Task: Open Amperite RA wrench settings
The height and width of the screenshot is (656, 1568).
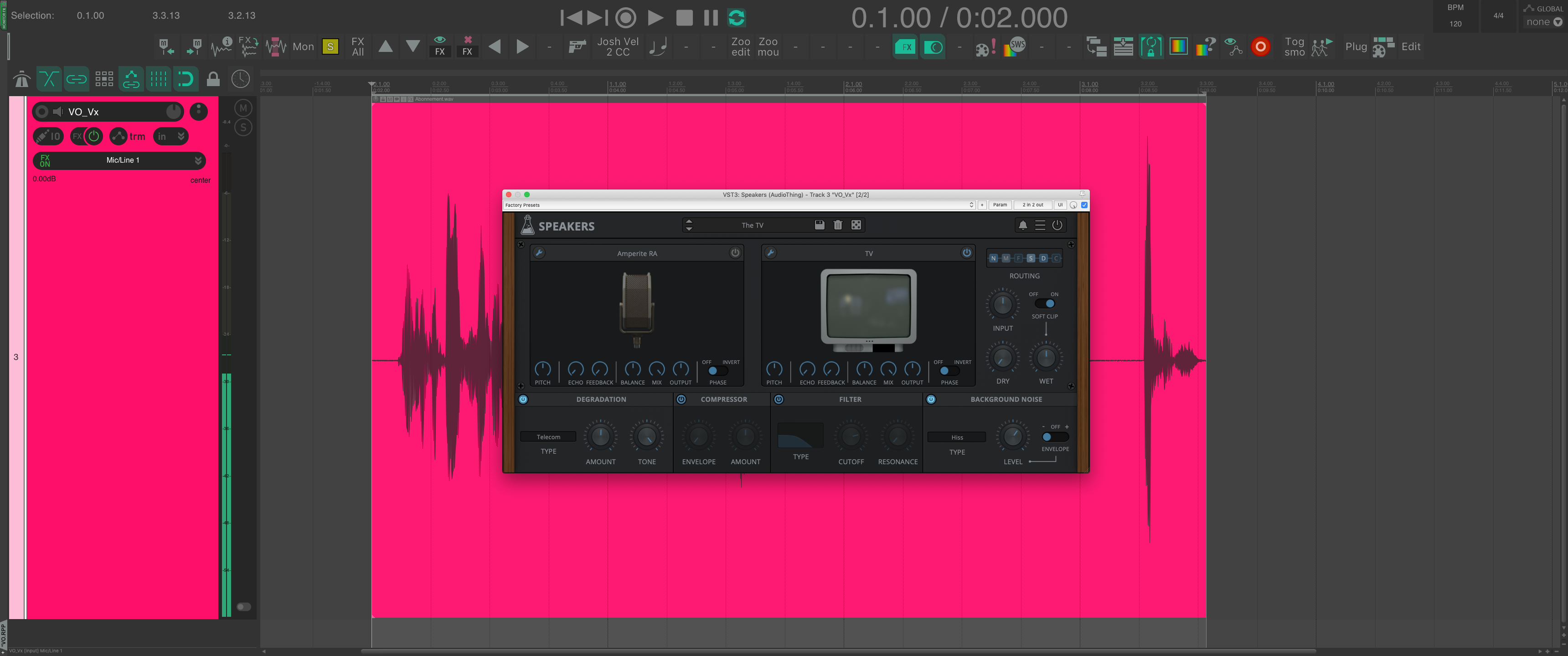Action: [539, 252]
